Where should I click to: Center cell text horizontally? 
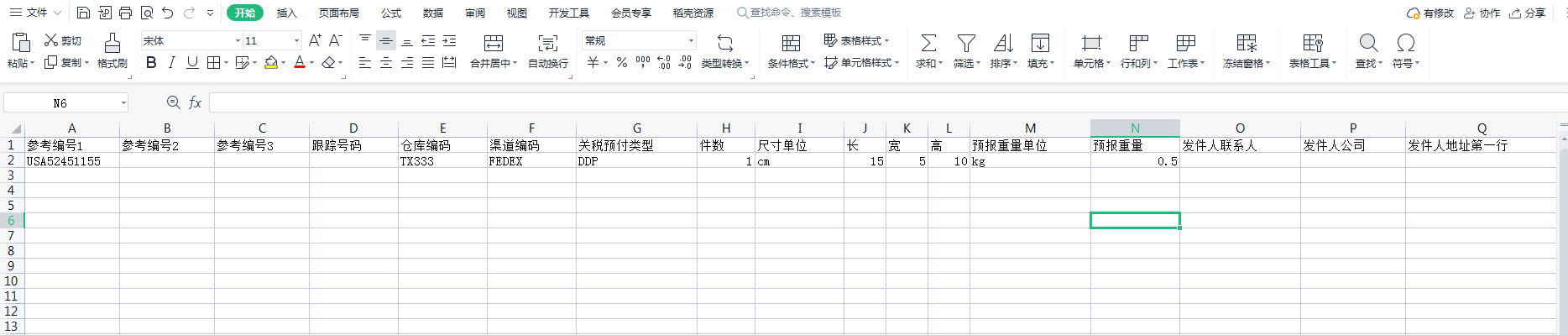386,63
